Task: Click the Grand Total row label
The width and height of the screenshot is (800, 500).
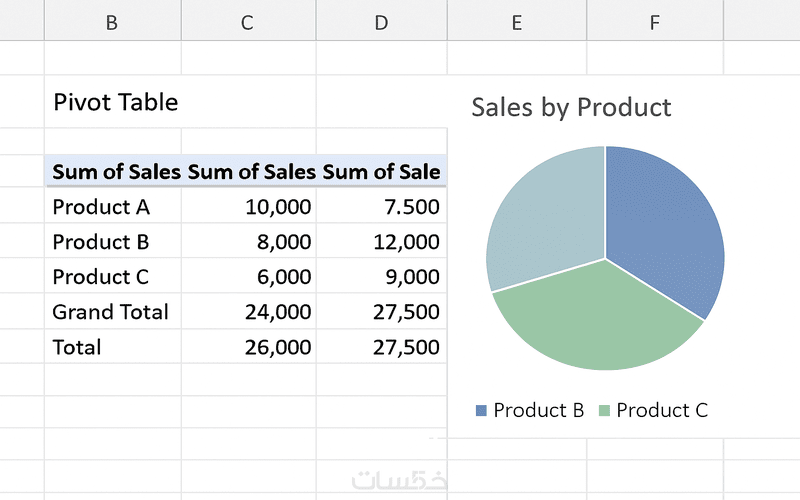Action: 110,312
